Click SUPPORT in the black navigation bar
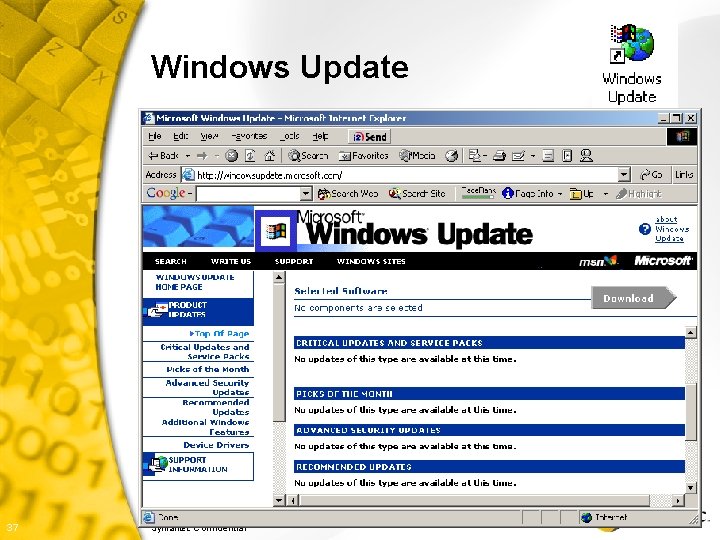The width and height of the screenshot is (720, 540). tap(293, 261)
